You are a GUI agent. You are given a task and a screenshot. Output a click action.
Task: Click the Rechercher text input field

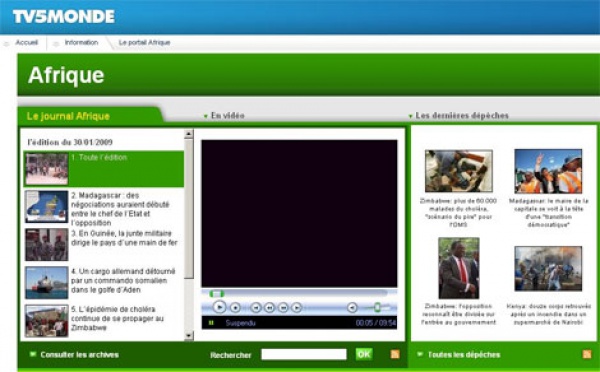pyautogui.click(x=304, y=354)
